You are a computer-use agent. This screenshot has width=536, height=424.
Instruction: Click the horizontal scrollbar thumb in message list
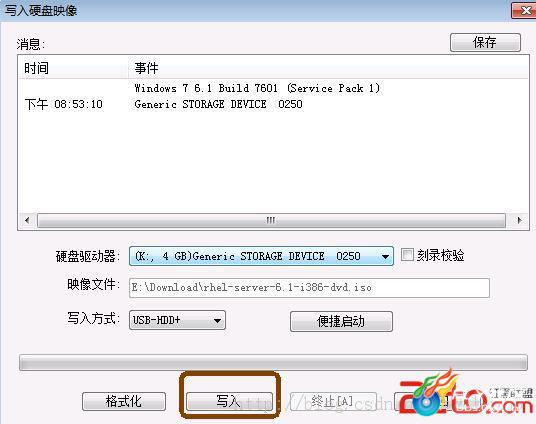click(x=271, y=220)
